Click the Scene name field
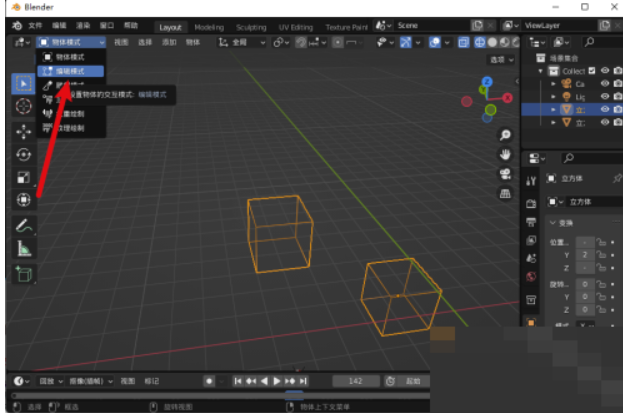This screenshot has width=623, height=413. 432,25
